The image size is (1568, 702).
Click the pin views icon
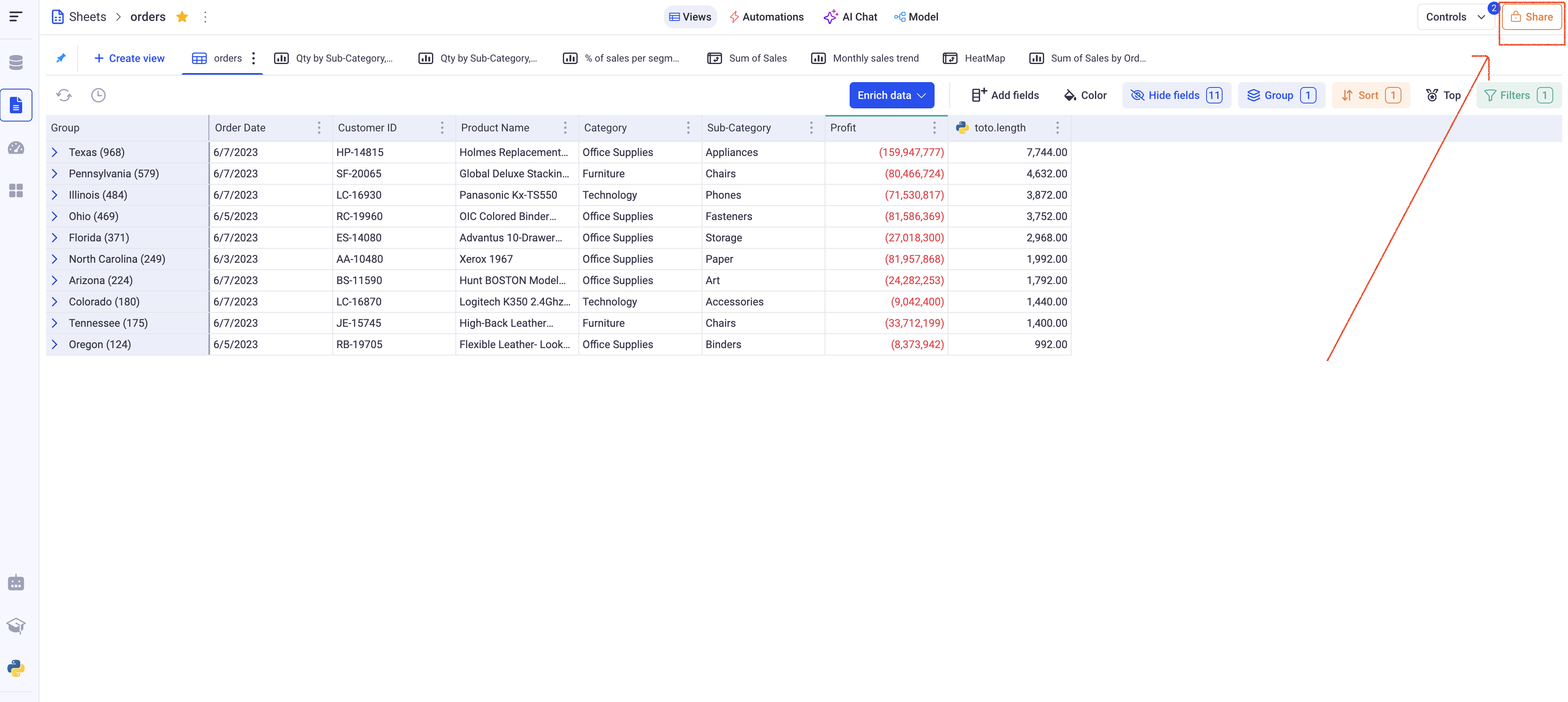[x=61, y=58]
